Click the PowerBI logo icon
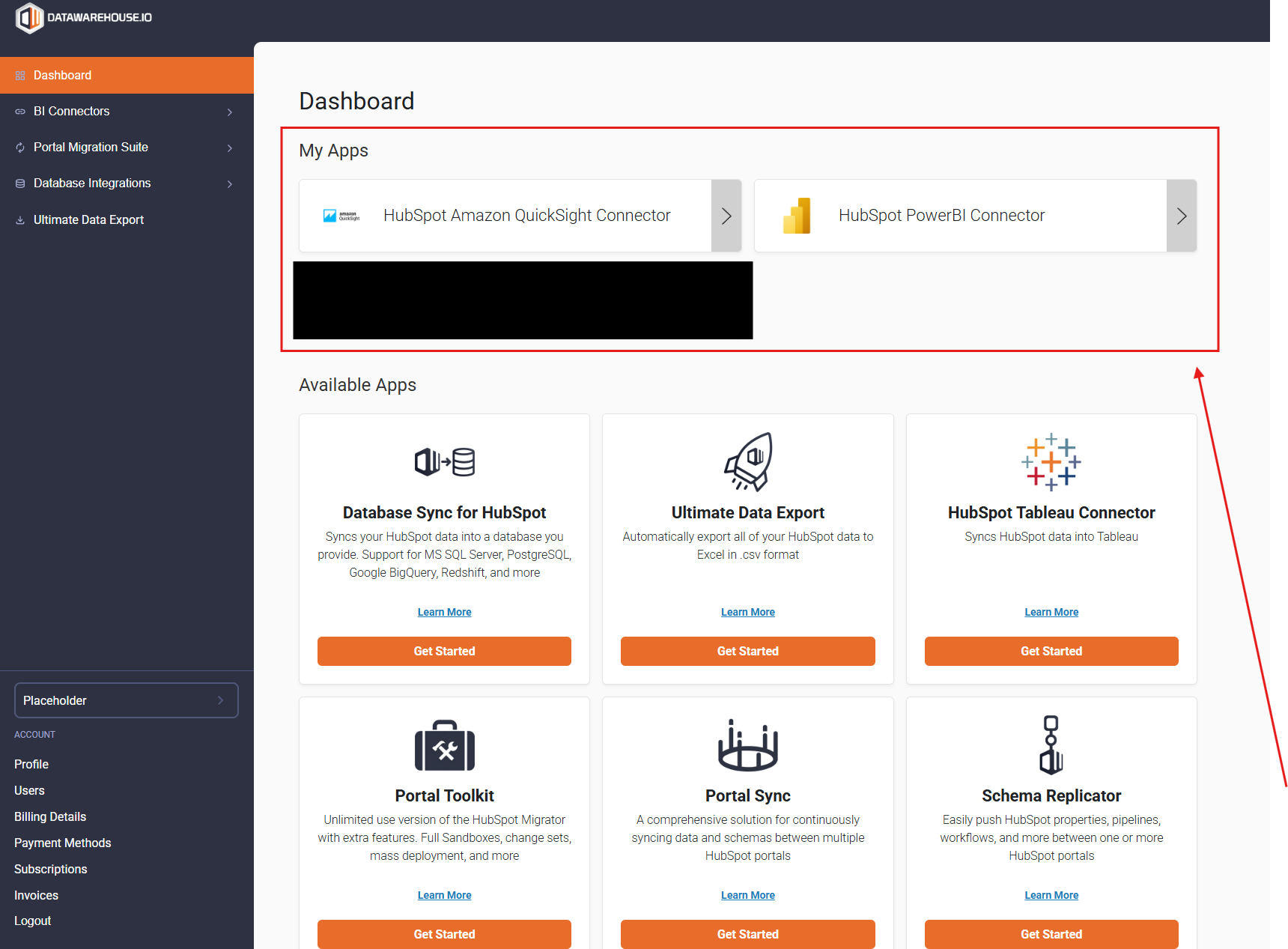Viewport: 1288px width, 949px height. (x=797, y=216)
